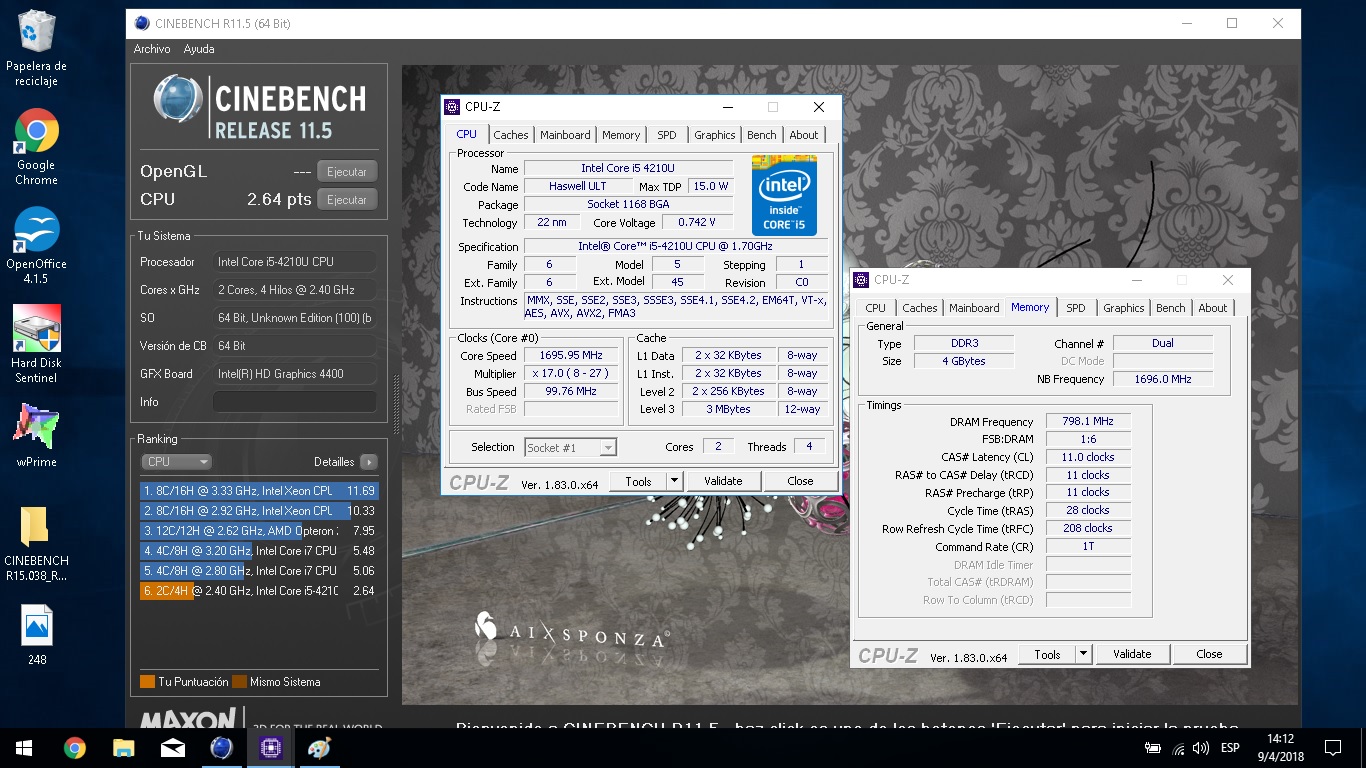
Task: Switch to Graphics tab in front CPU-Z
Action: (x=715, y=135)
